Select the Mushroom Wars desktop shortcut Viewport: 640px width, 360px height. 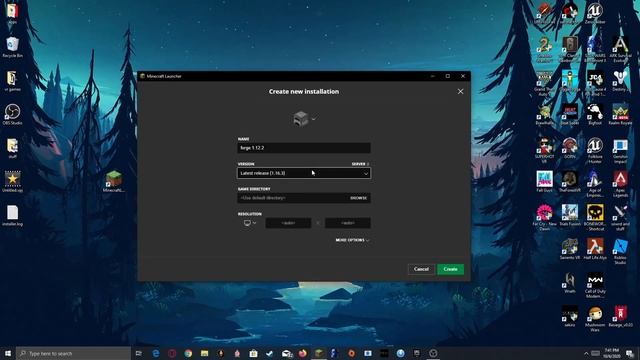tap(595, 318)
